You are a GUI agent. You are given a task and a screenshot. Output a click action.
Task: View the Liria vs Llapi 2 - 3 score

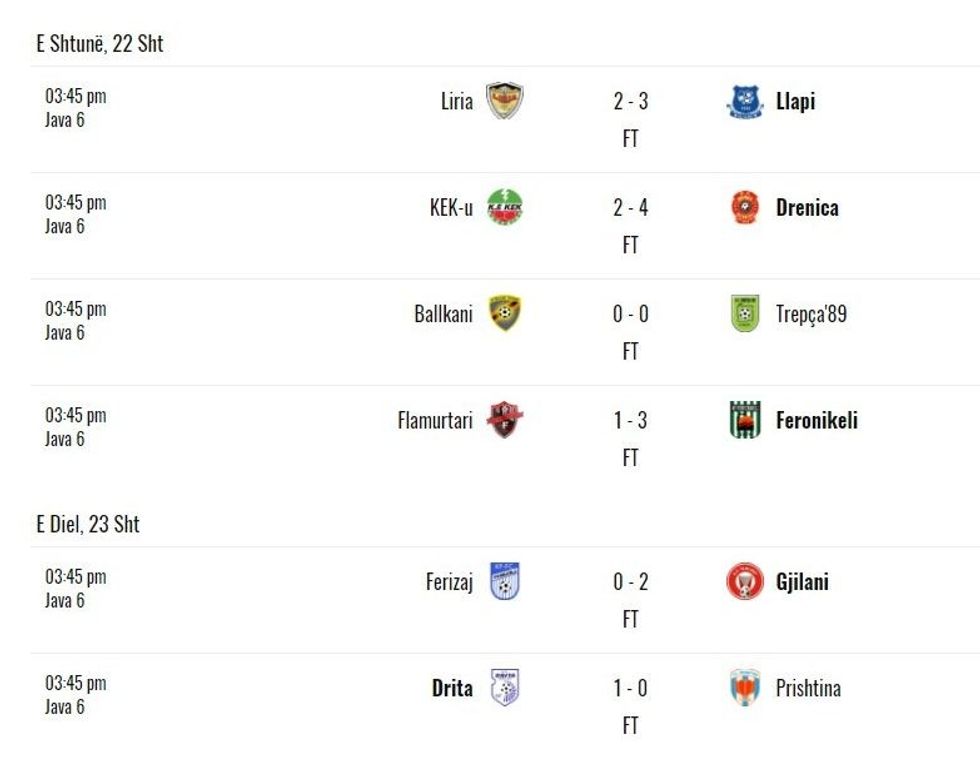[x=630, y=101]
